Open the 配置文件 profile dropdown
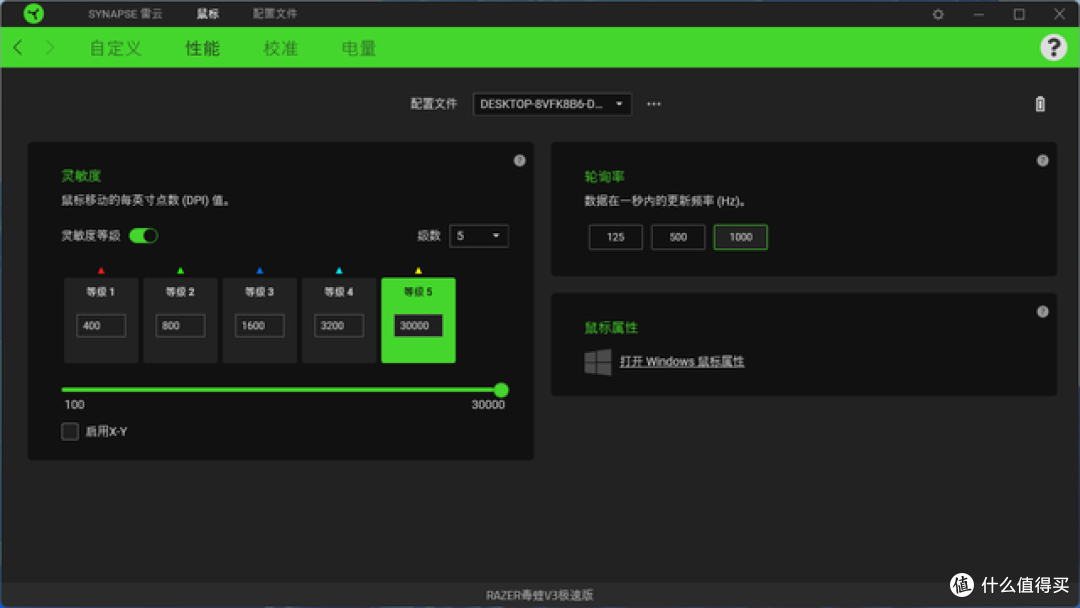Viewport: 1080px width, 608px height. coord(552,104)
